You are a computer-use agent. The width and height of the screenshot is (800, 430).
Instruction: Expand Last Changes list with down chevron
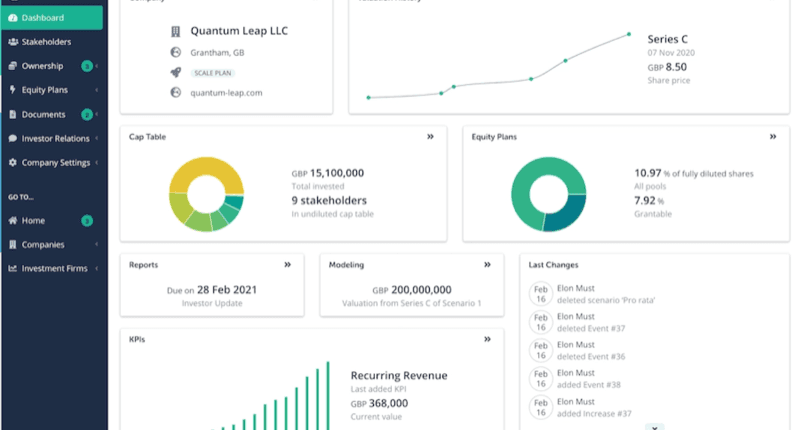(x=655, y=426)
